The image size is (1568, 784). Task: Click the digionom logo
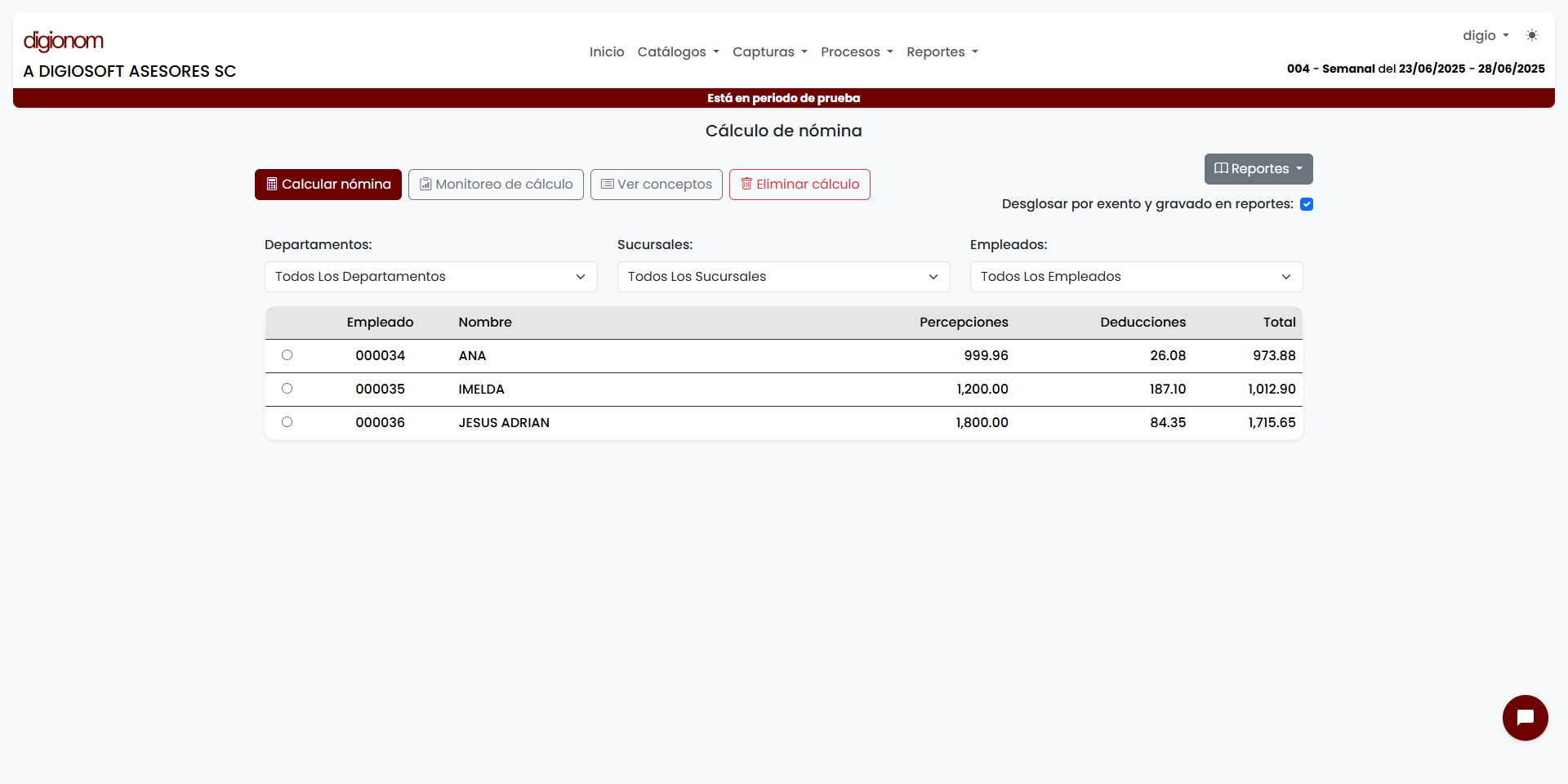64,41
